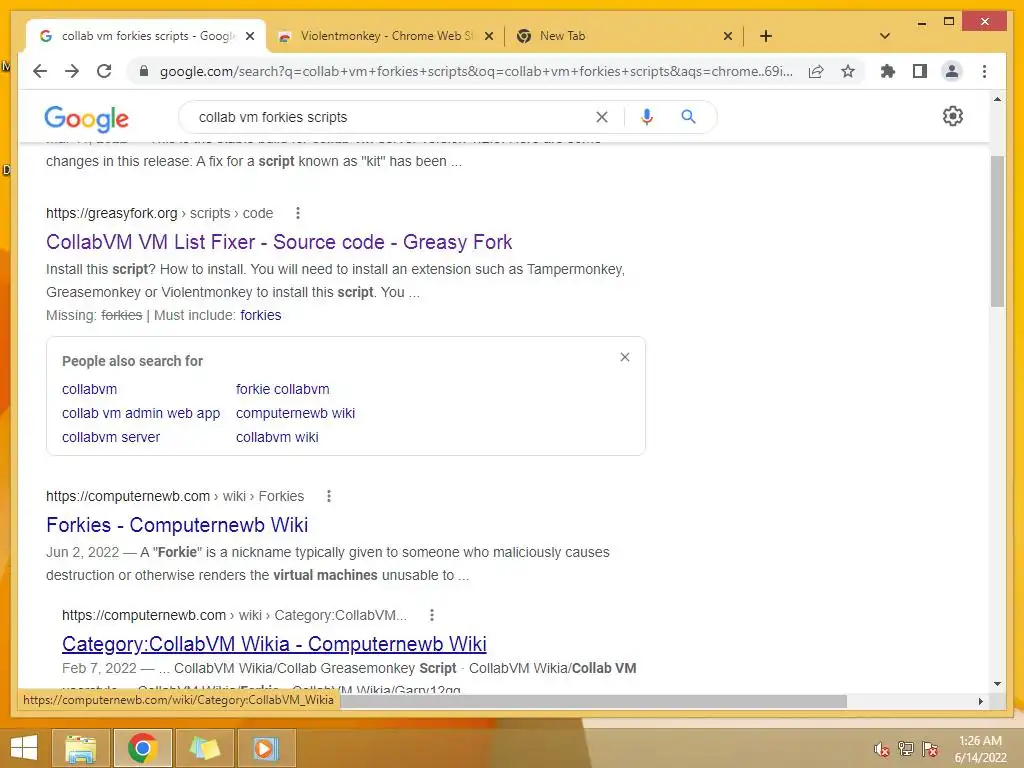Open network icon in system tray
The image size is (1024, 768).
(906, 749)
